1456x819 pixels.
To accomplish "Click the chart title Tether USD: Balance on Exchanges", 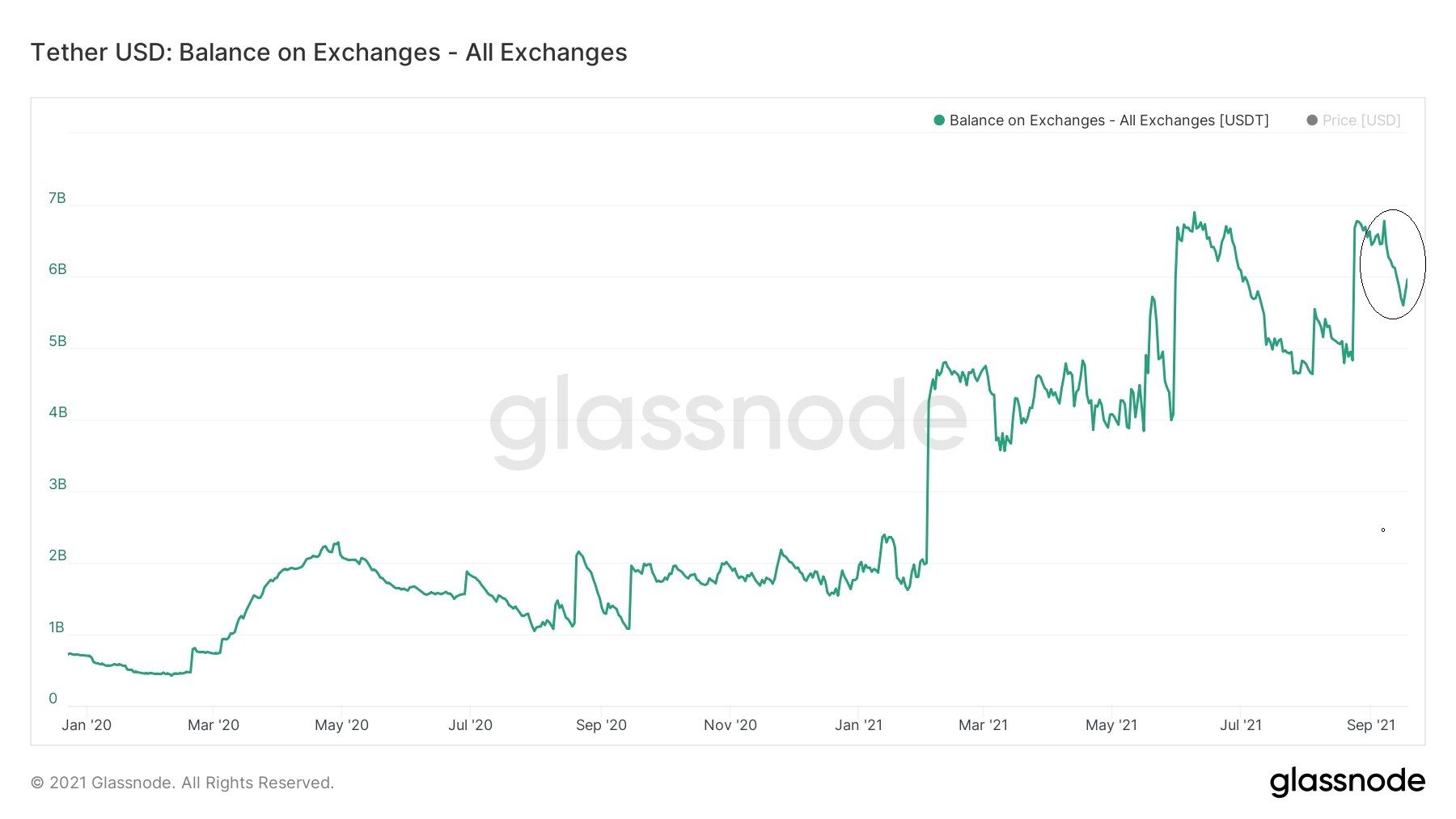I will pyautogui.click(x=328, y=53).
